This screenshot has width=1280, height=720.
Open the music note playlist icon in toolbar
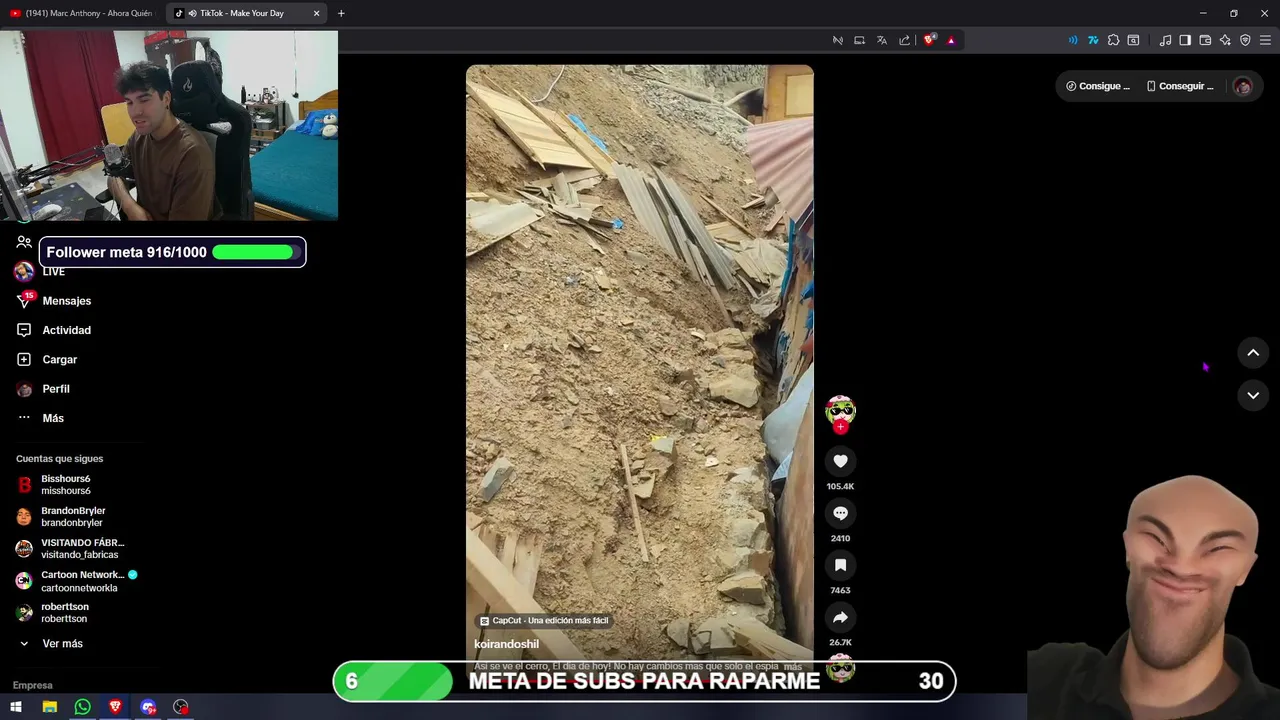[1165, 40]
